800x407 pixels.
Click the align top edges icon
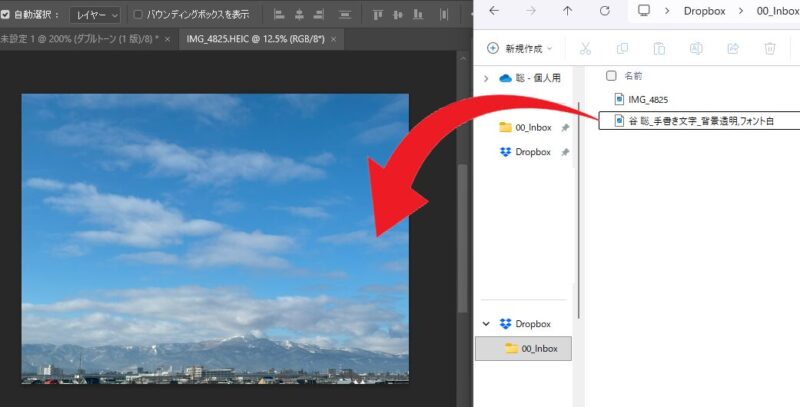click(x=378, y=15)
